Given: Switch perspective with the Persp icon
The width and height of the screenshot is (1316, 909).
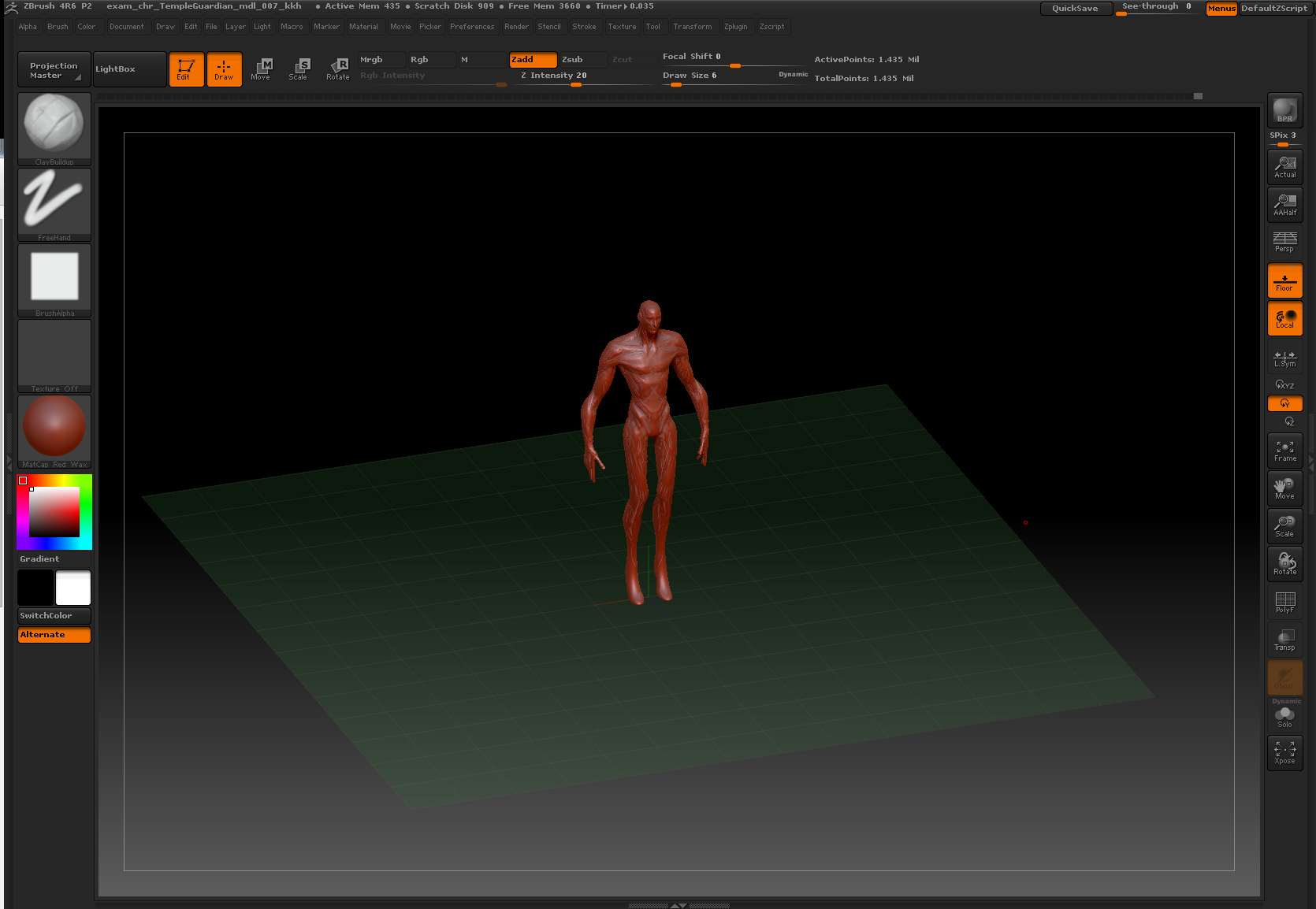Looking at the screenshot, I should (1284, 243).
